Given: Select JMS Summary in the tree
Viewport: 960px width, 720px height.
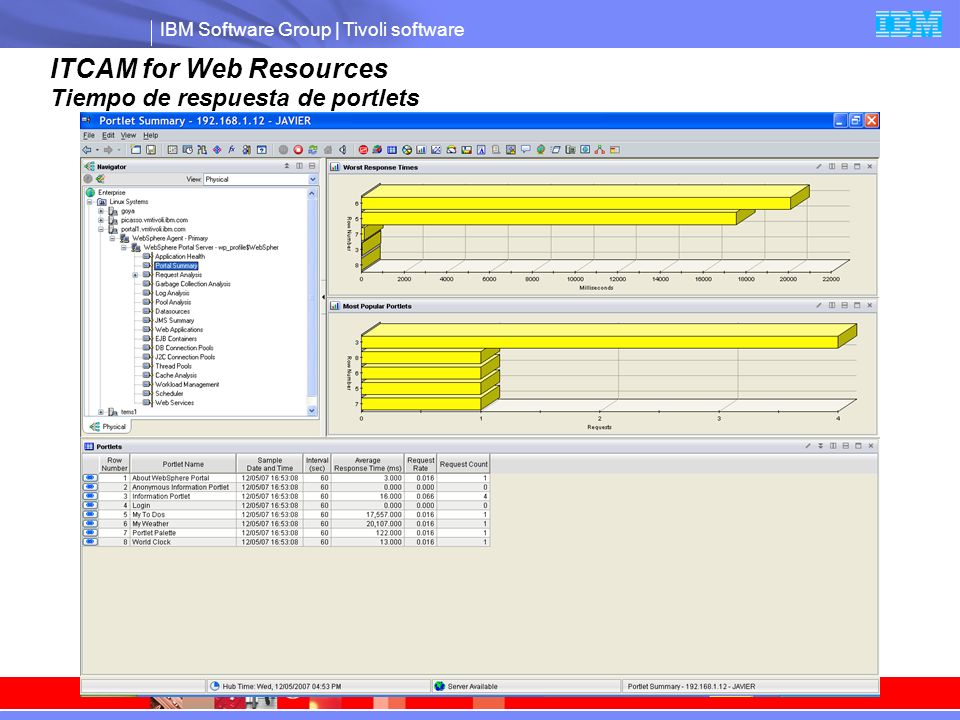Looking at the screenshot, I should (174, 321).
